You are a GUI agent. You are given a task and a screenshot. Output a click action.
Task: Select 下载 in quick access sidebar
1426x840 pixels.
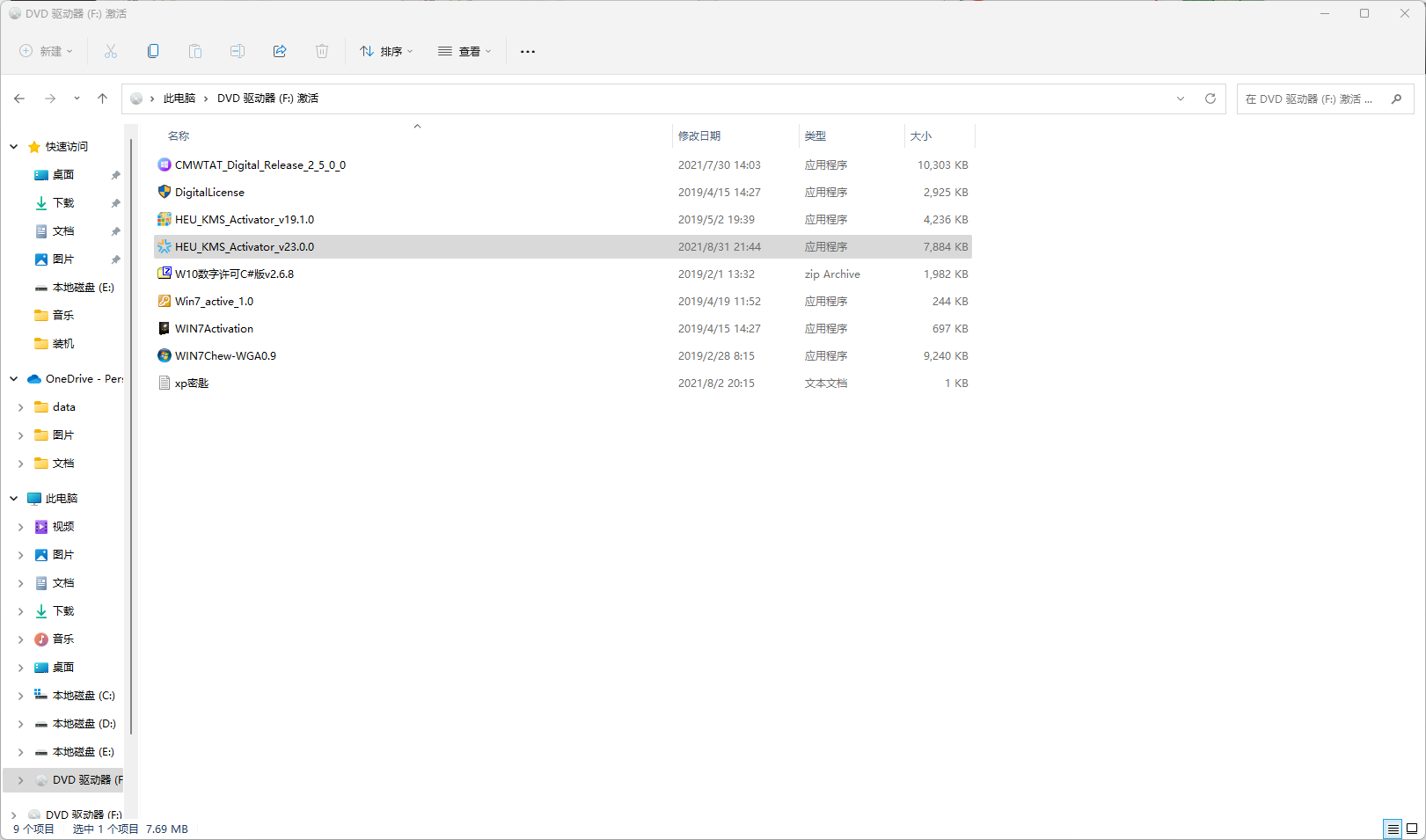point(63,203)
